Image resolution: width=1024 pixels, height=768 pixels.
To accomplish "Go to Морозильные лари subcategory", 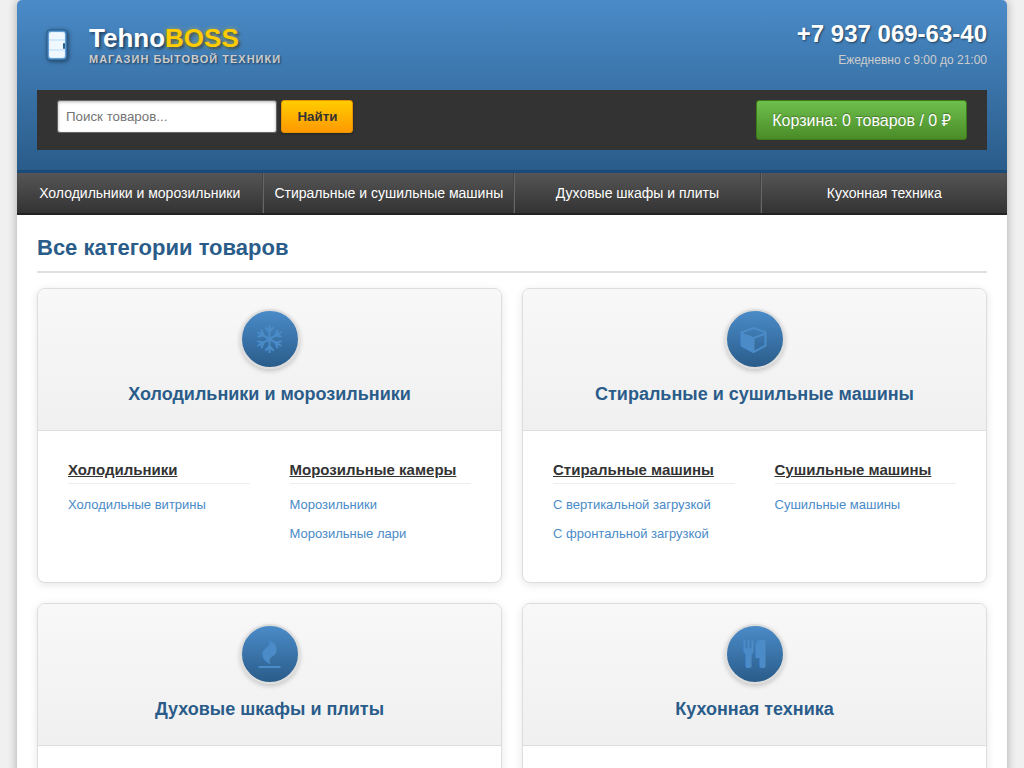I will point(348,534).
